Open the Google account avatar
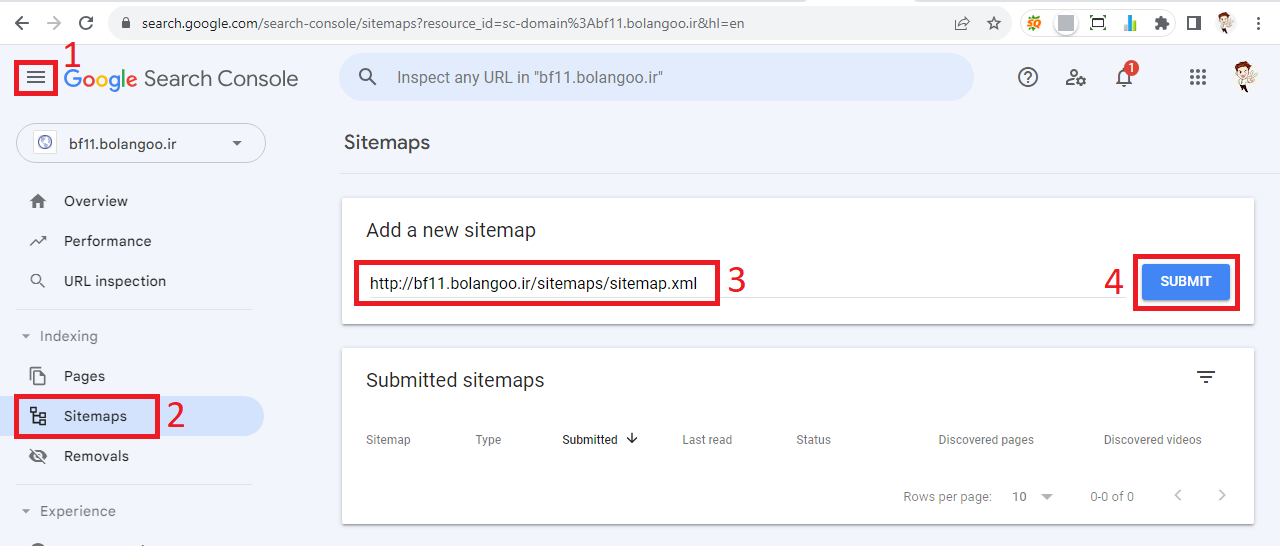 1245,77
